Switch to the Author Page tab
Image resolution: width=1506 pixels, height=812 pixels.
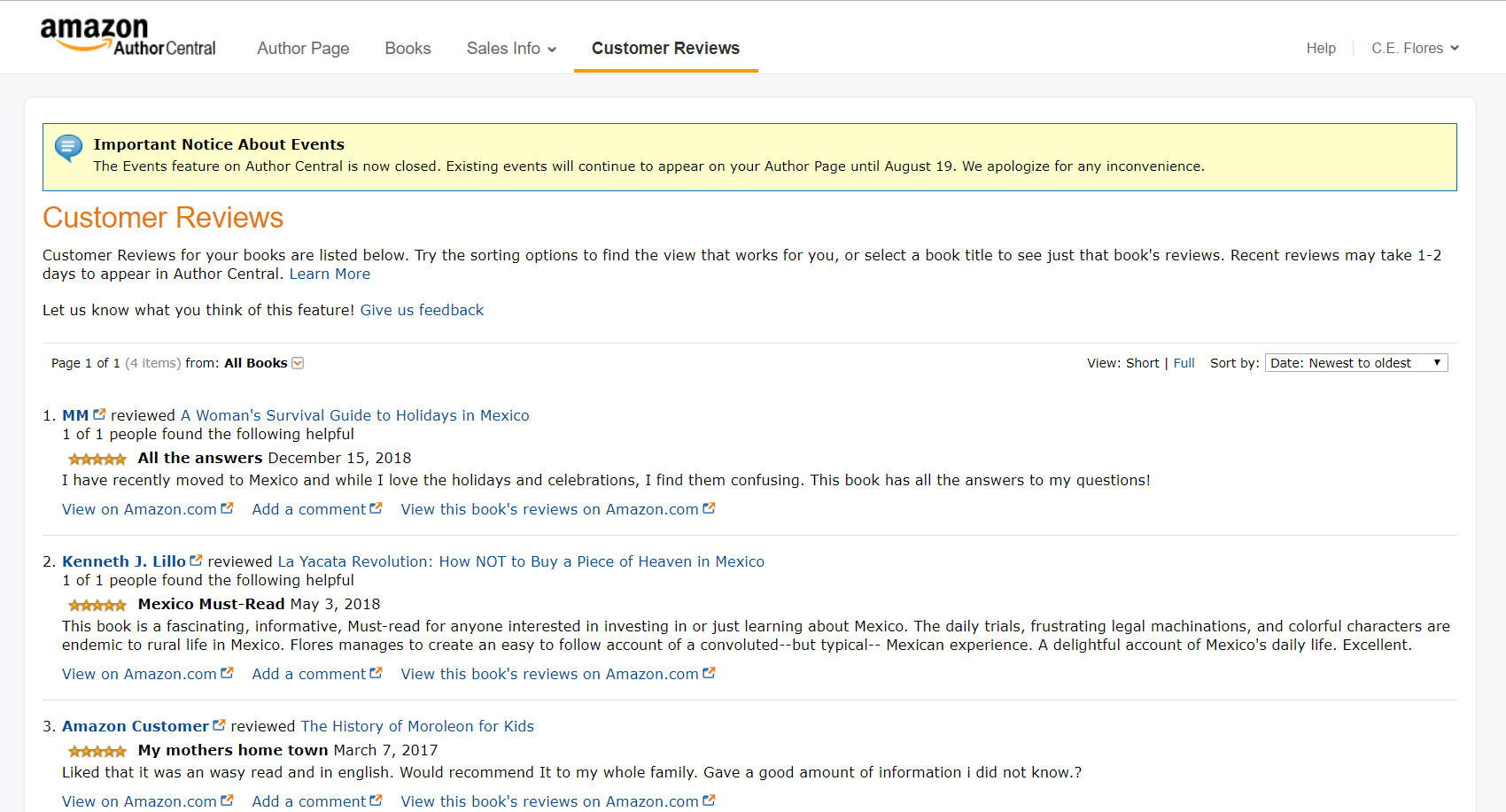click(x=303, y=49)
